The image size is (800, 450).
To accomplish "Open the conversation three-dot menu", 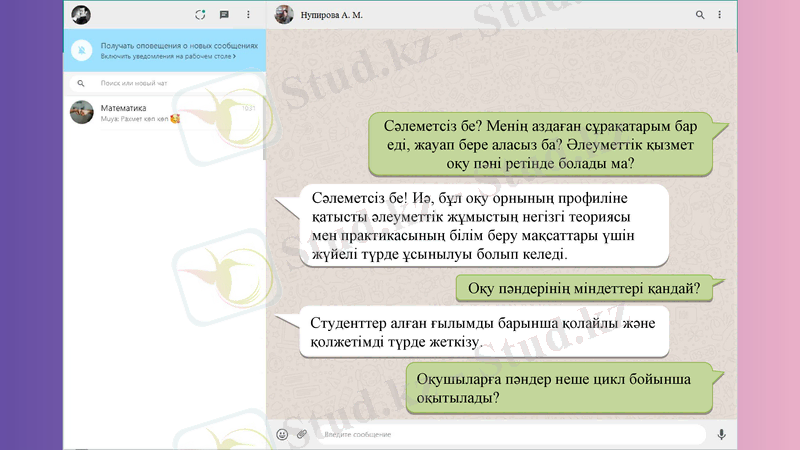I will pyautogui.click(x=722, y=15).
